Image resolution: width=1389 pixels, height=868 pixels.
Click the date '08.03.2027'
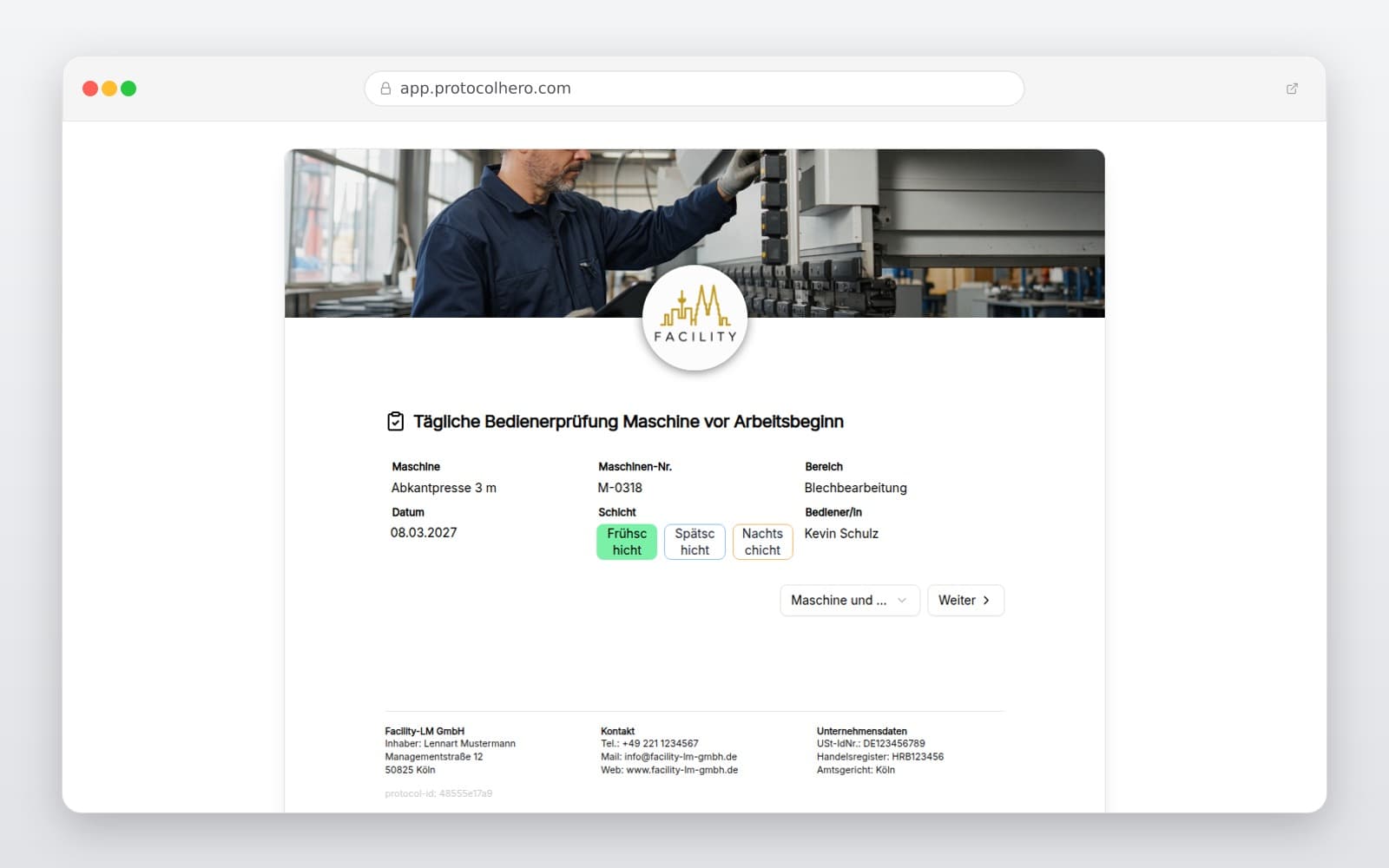[424, 533]
